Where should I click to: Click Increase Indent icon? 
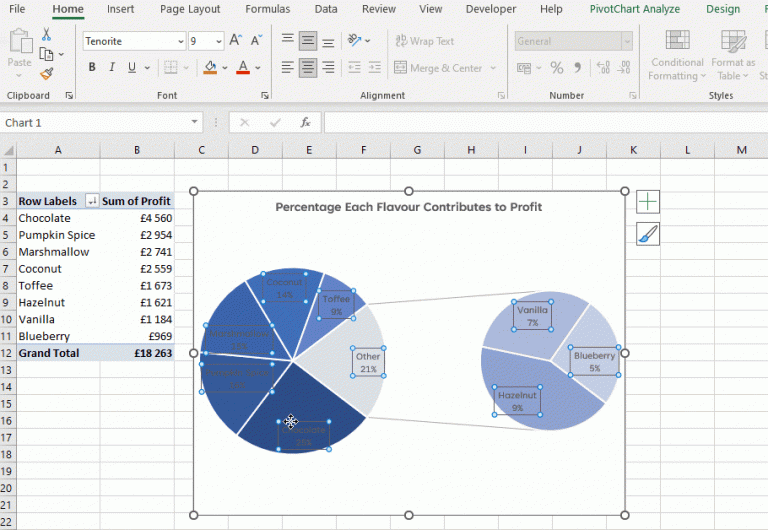(375, 68)
